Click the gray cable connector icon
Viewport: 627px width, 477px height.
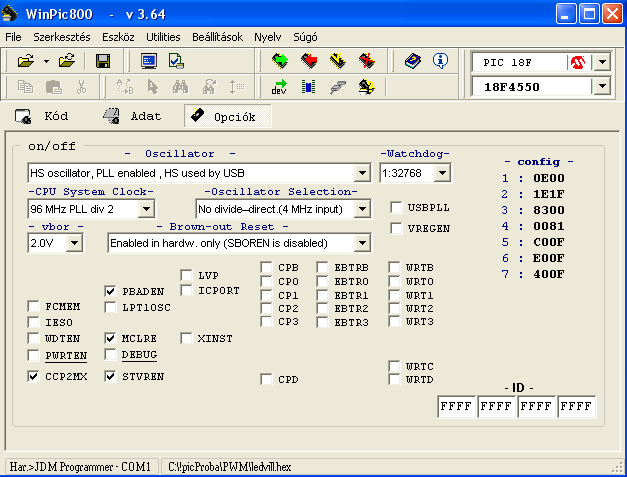338,87
